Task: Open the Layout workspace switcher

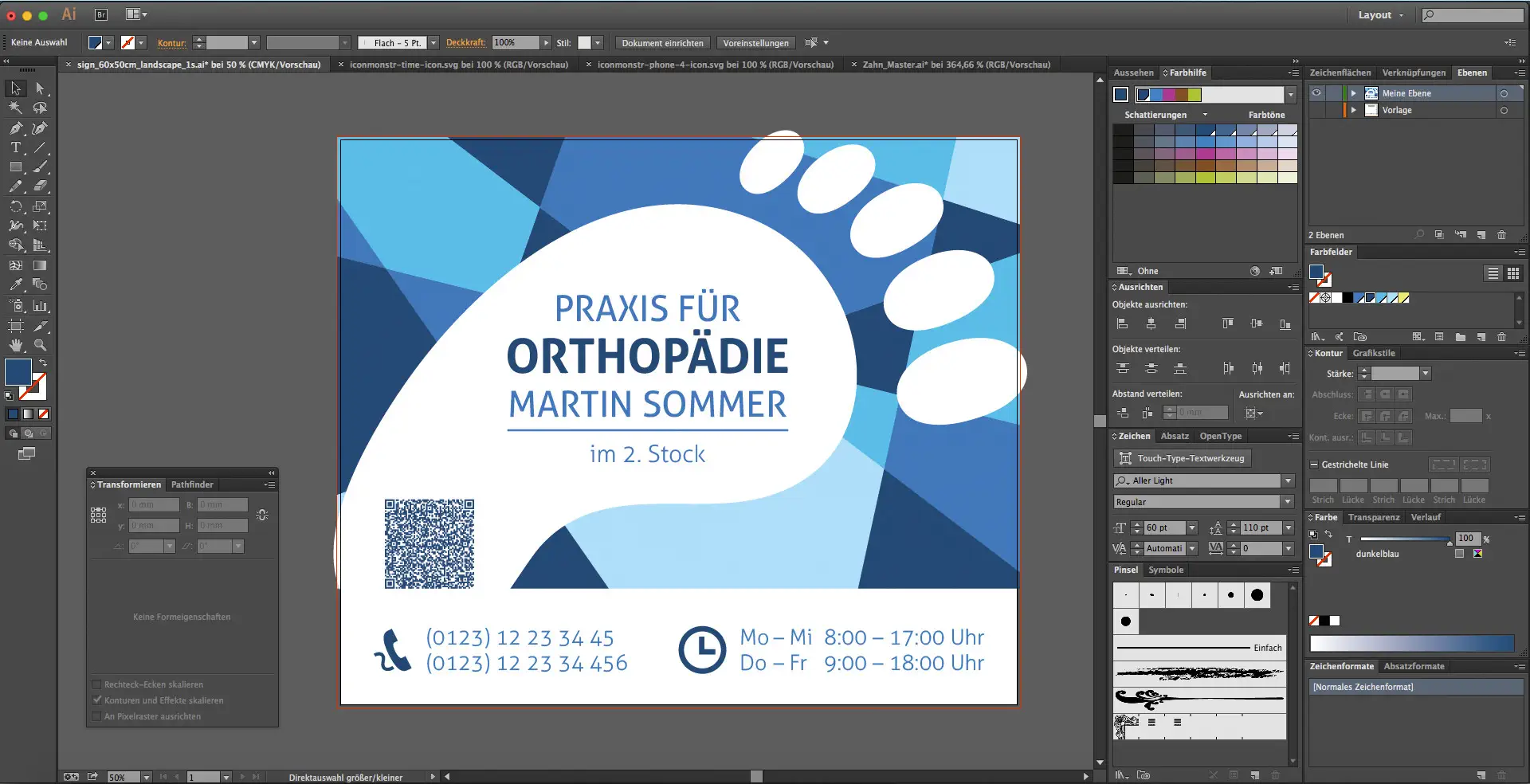Action: point(1379,14)
